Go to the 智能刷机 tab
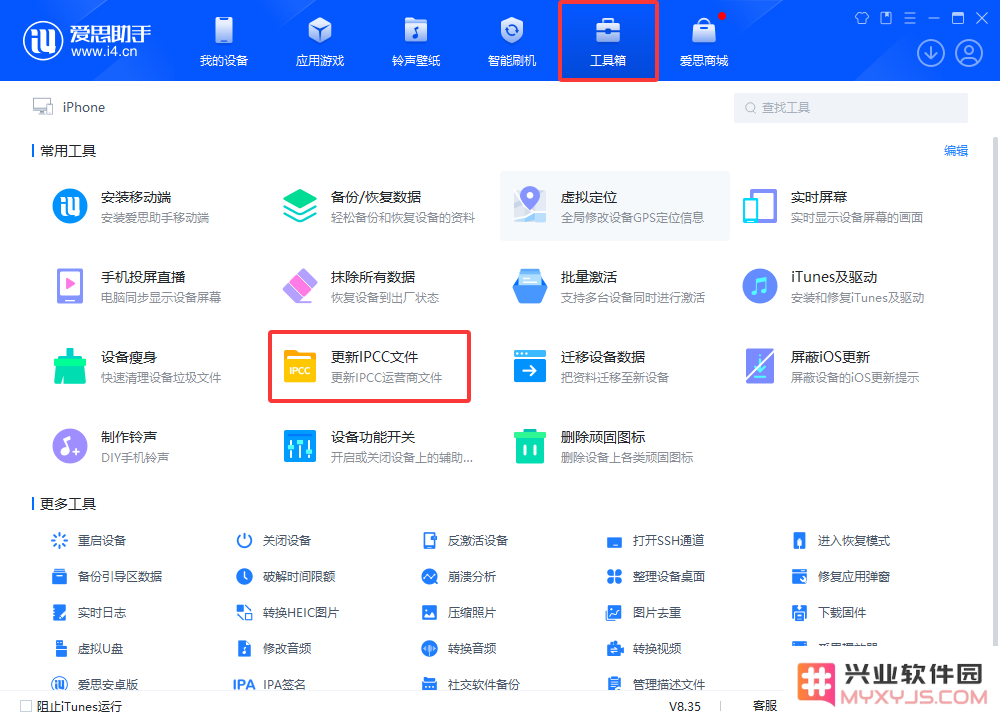This screenshot has width=1000, height=721. click(511, 41)
